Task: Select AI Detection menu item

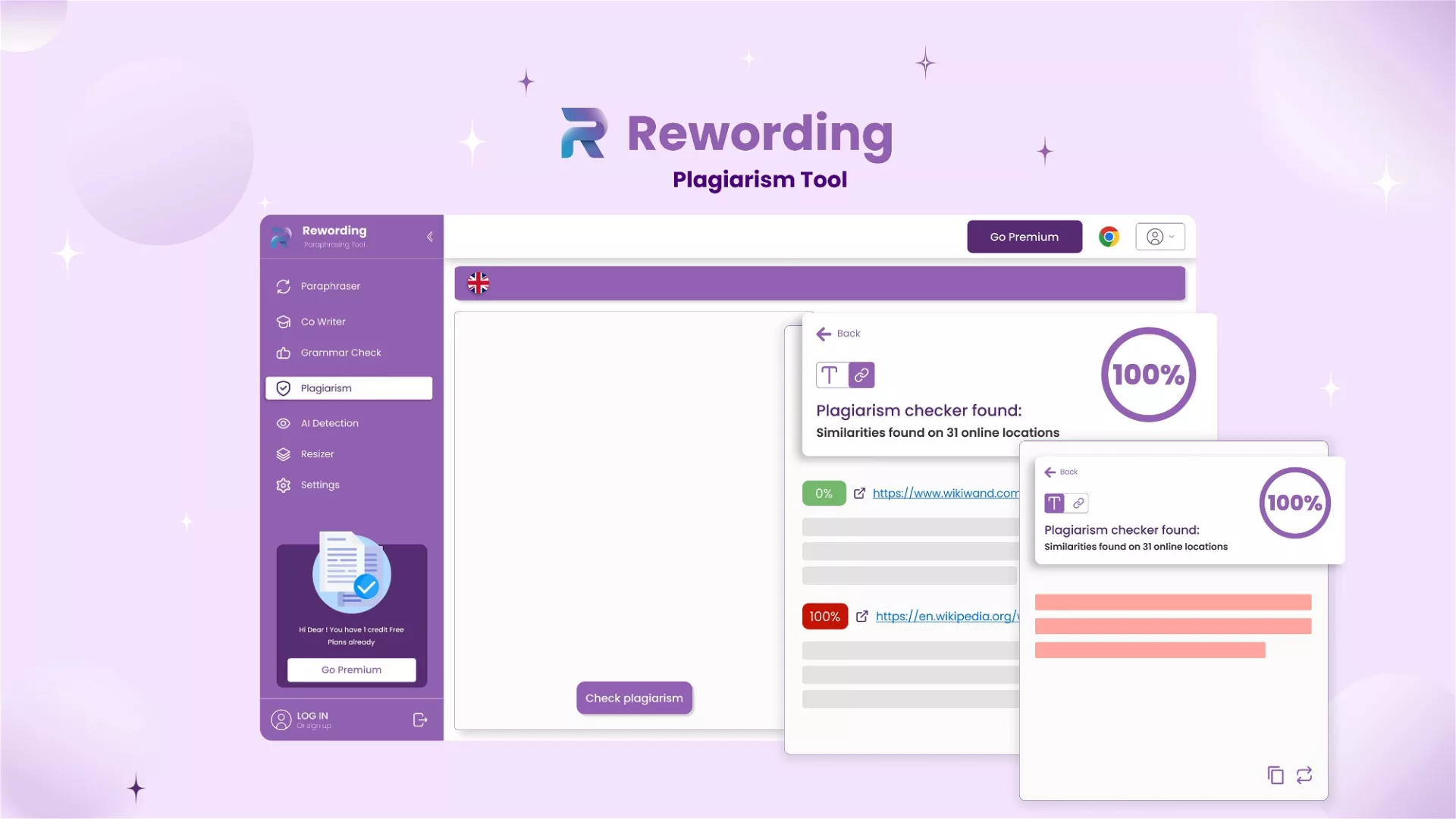Action: [x=329, y=423]
